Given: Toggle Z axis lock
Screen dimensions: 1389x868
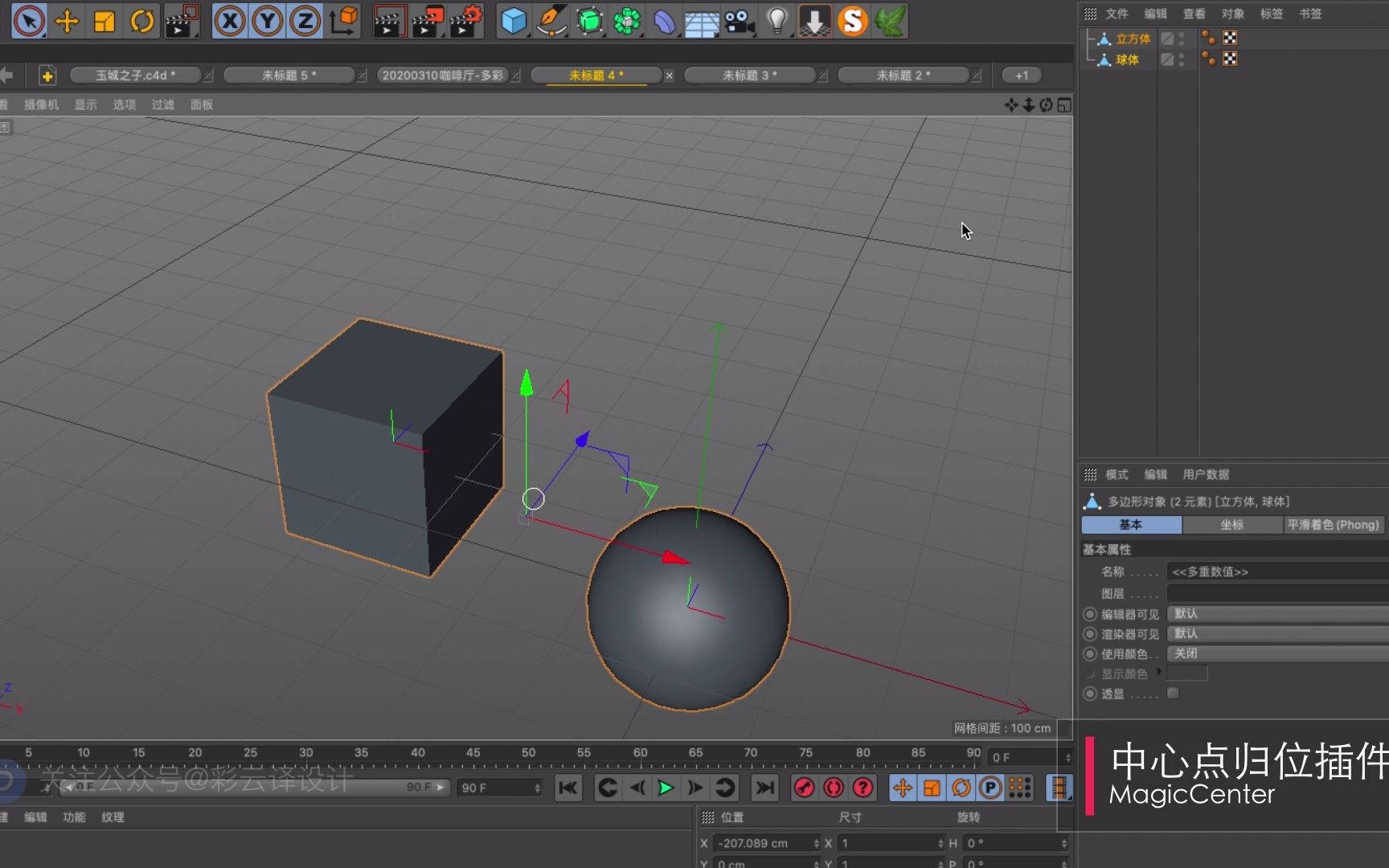Looking at the screenshot, I should tap(305, 22).
